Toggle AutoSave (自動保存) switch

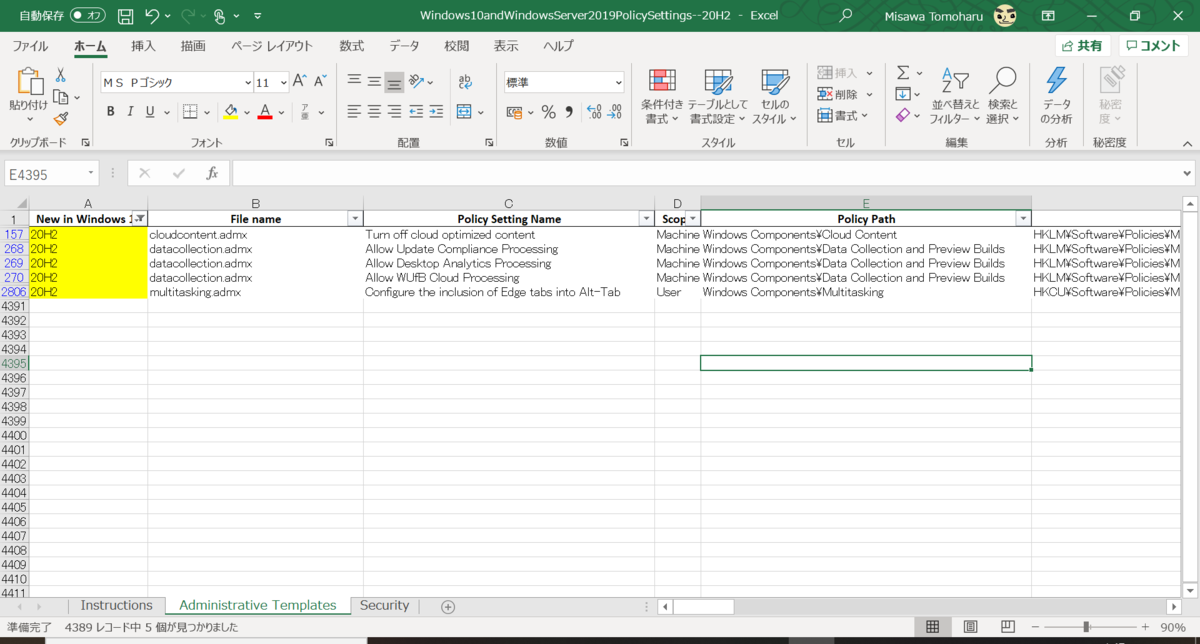[88, 16]
